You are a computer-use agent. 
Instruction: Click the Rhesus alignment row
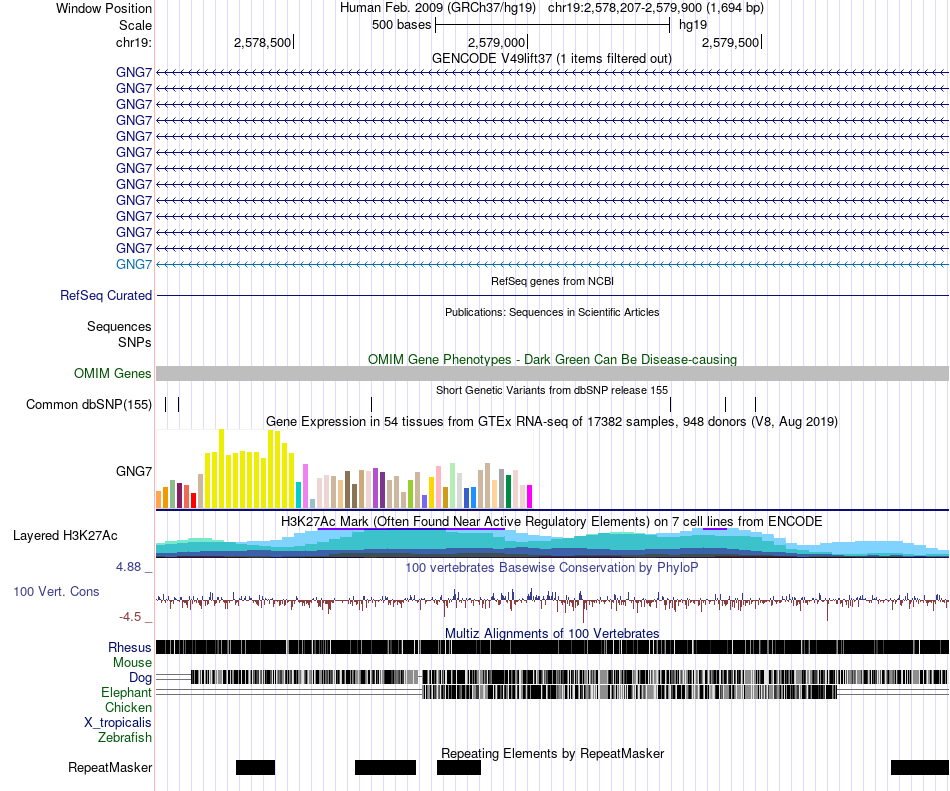tap(552, 647)
